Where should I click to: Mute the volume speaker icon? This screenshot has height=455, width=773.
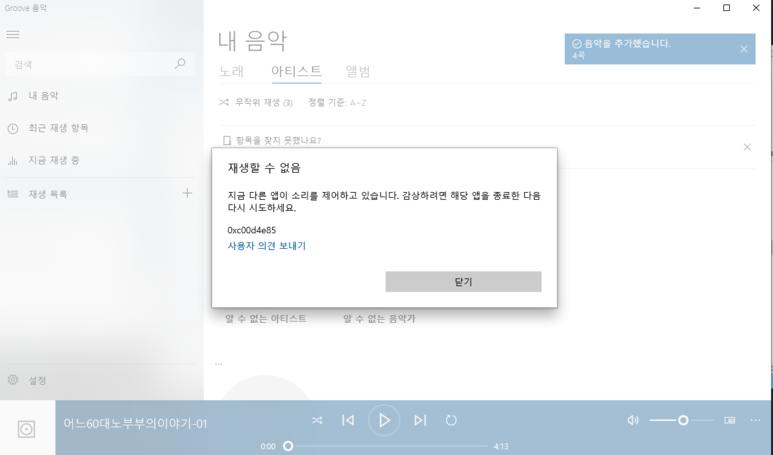(633, 420)
